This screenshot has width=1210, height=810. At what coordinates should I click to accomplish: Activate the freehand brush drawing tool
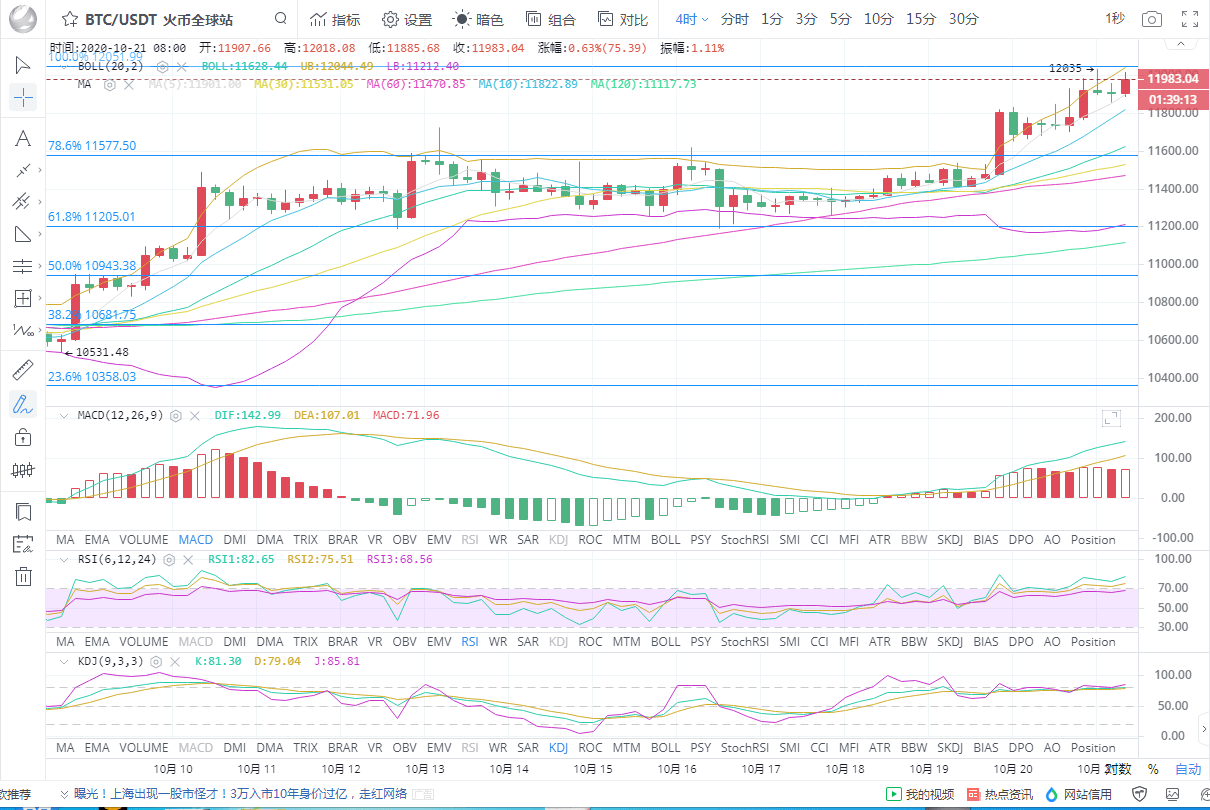[24, 404]
